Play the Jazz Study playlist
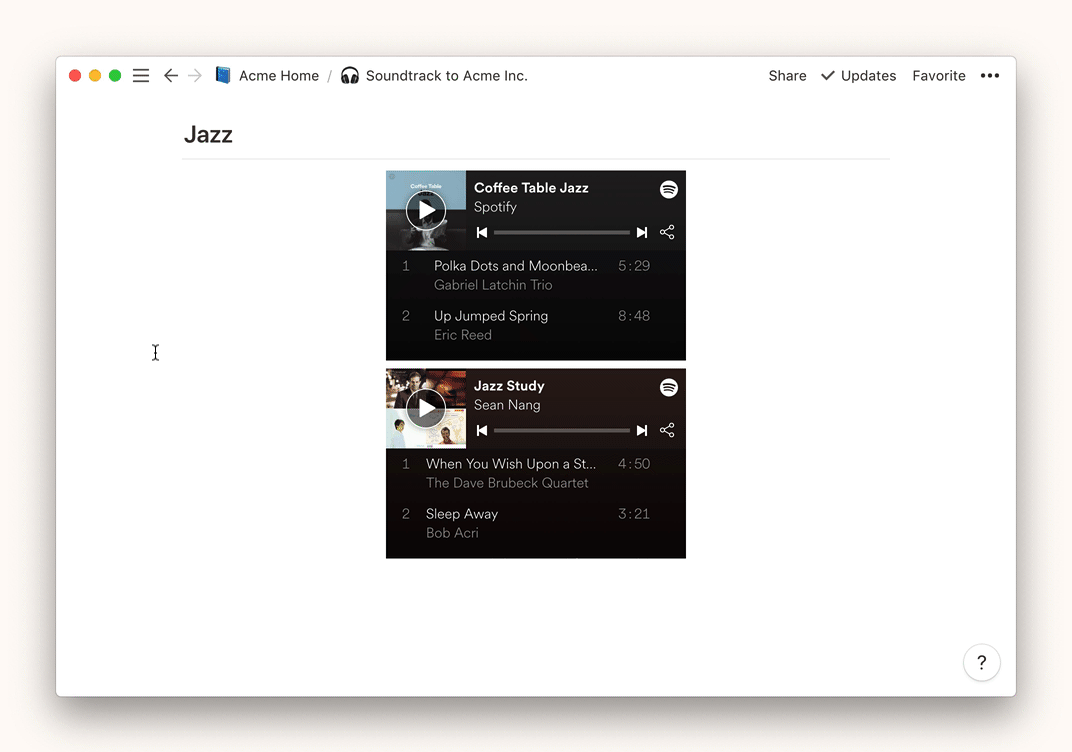The width and height of the screenshot is (1072, 752). pyautogui.click(x=426, y=408)
